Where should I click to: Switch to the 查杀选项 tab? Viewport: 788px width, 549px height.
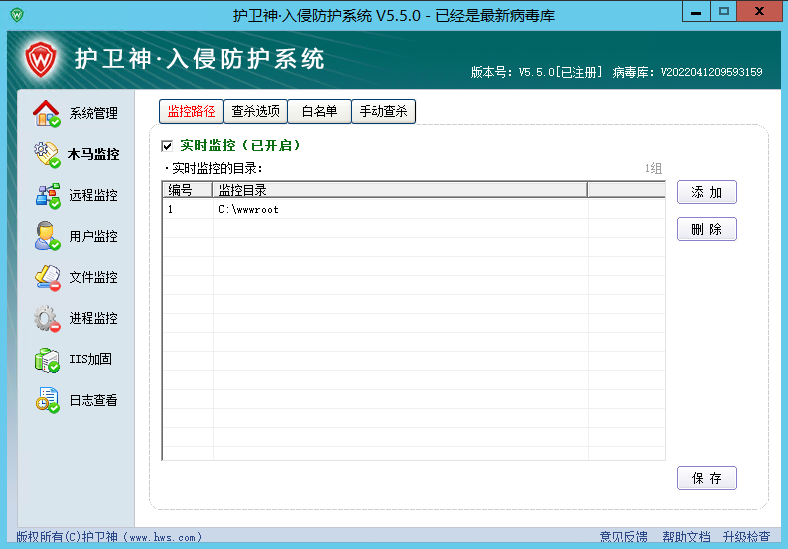(255, 111)
